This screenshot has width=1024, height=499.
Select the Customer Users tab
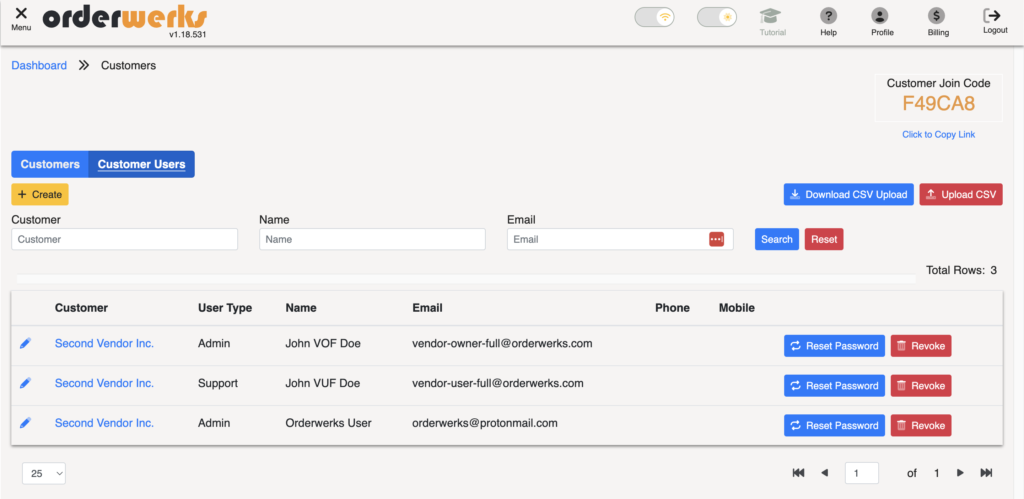click(142, 165)
